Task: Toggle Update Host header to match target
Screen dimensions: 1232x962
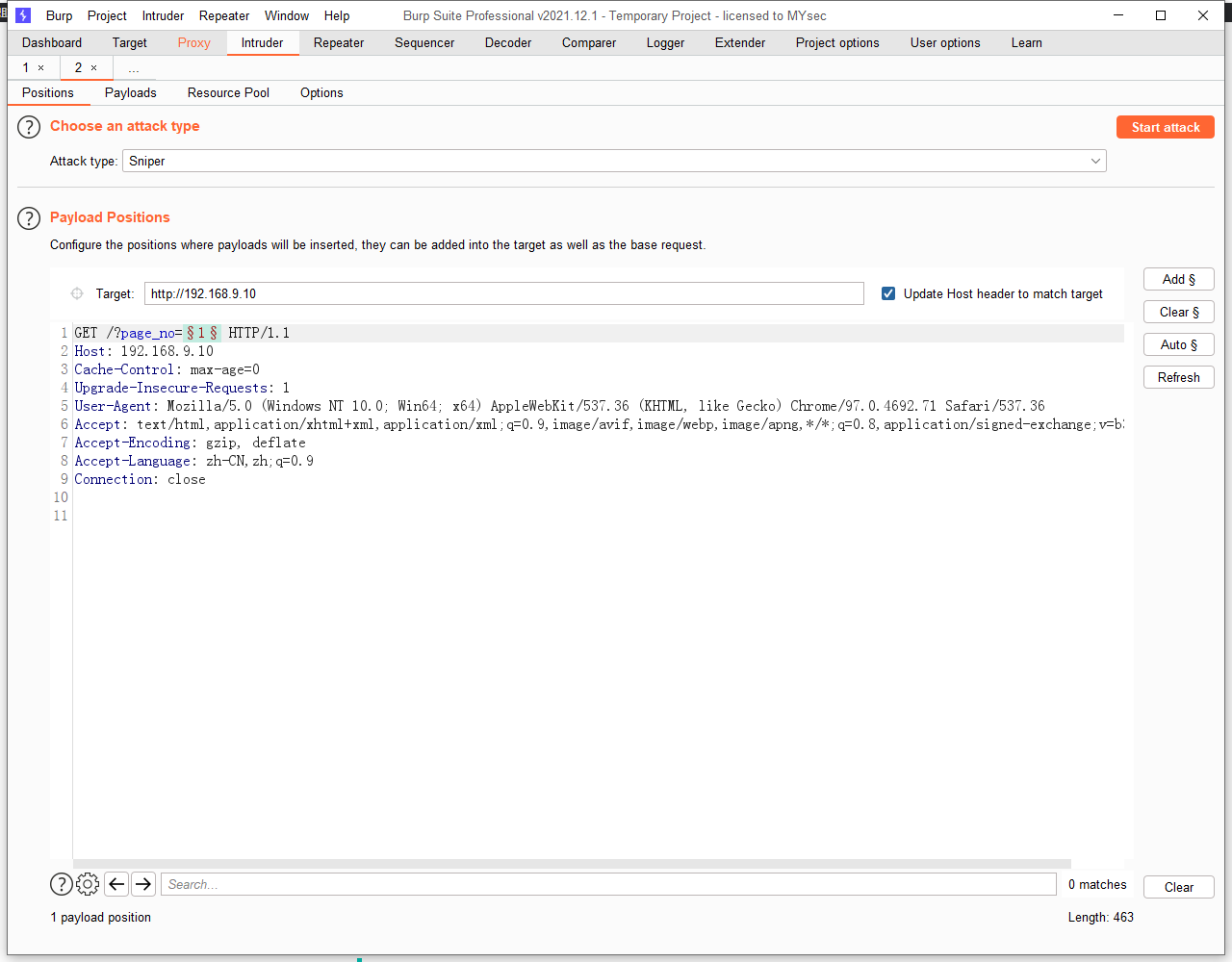Action: point(888,293)
